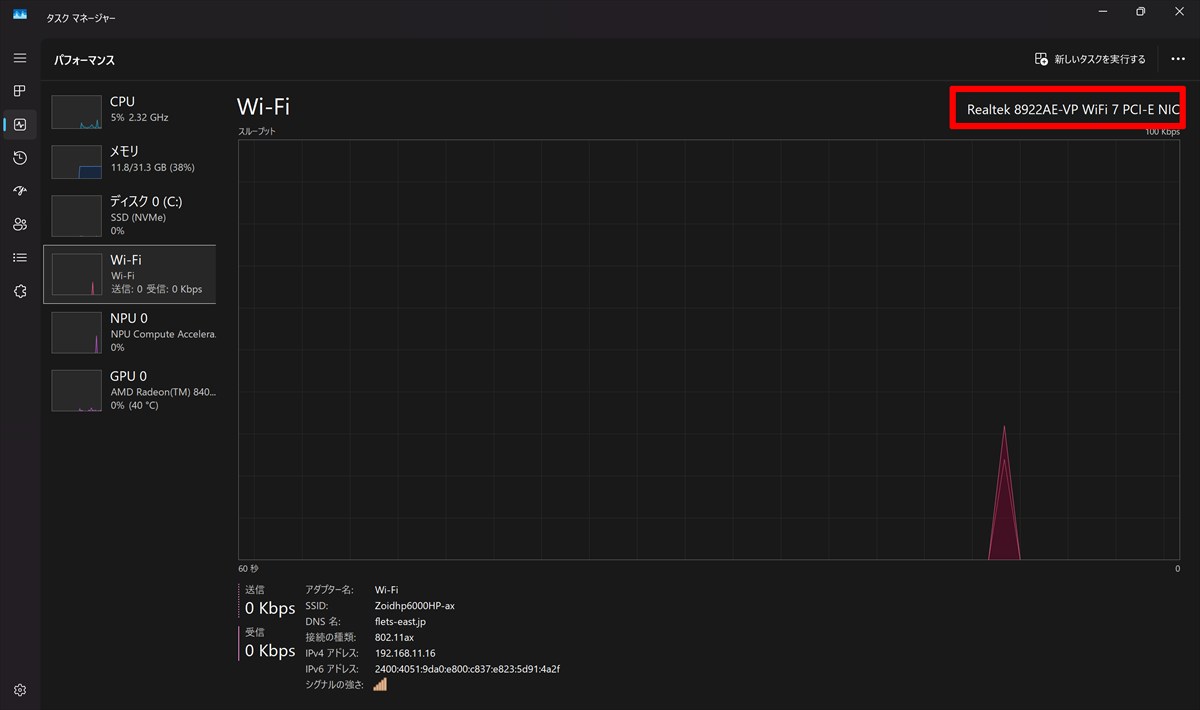
Task: Click the 100 Kbps scale label
Action: point(1163,132)
